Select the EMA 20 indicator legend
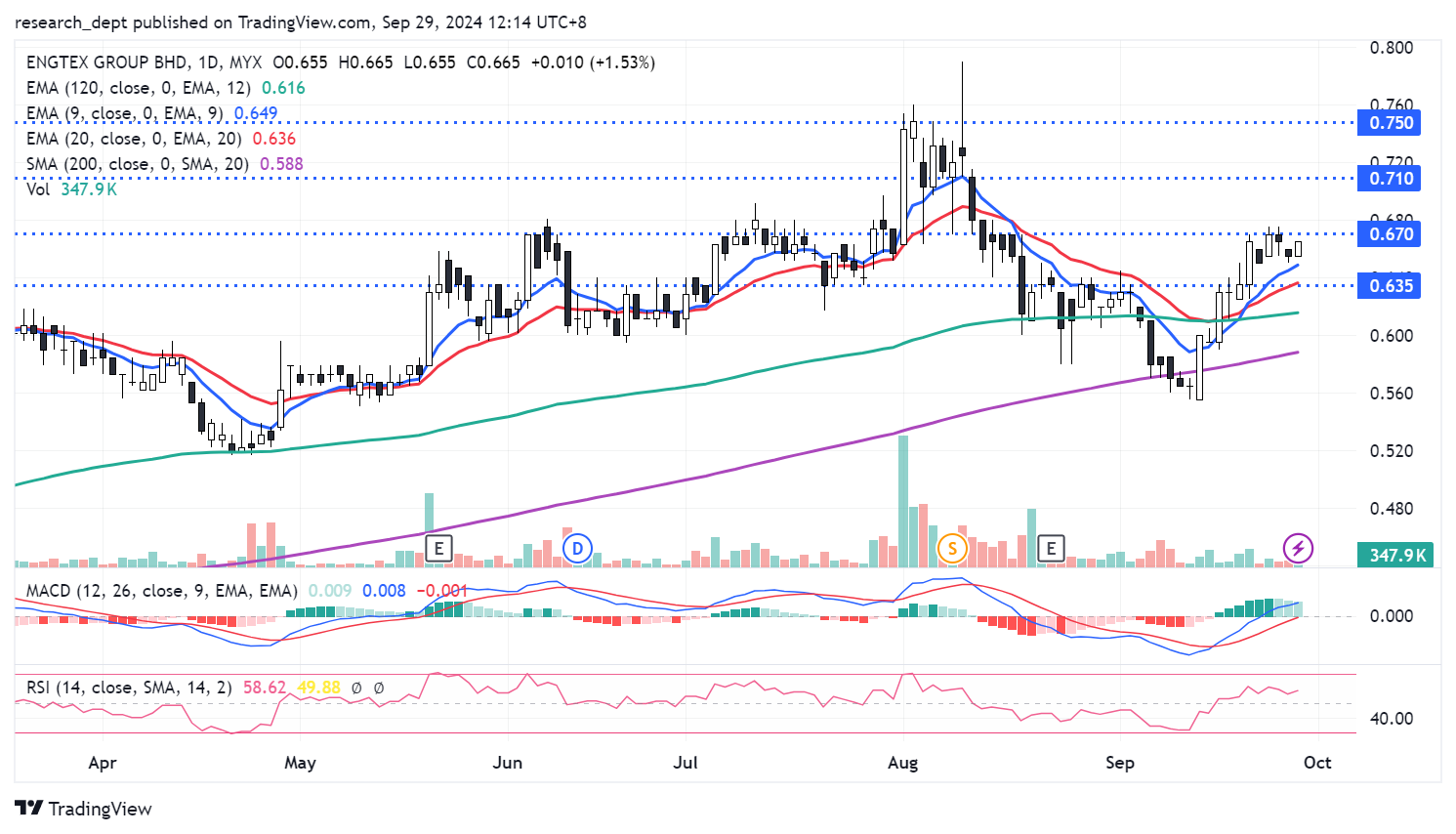Screen dimensions: 1456x834 point(133,139)
